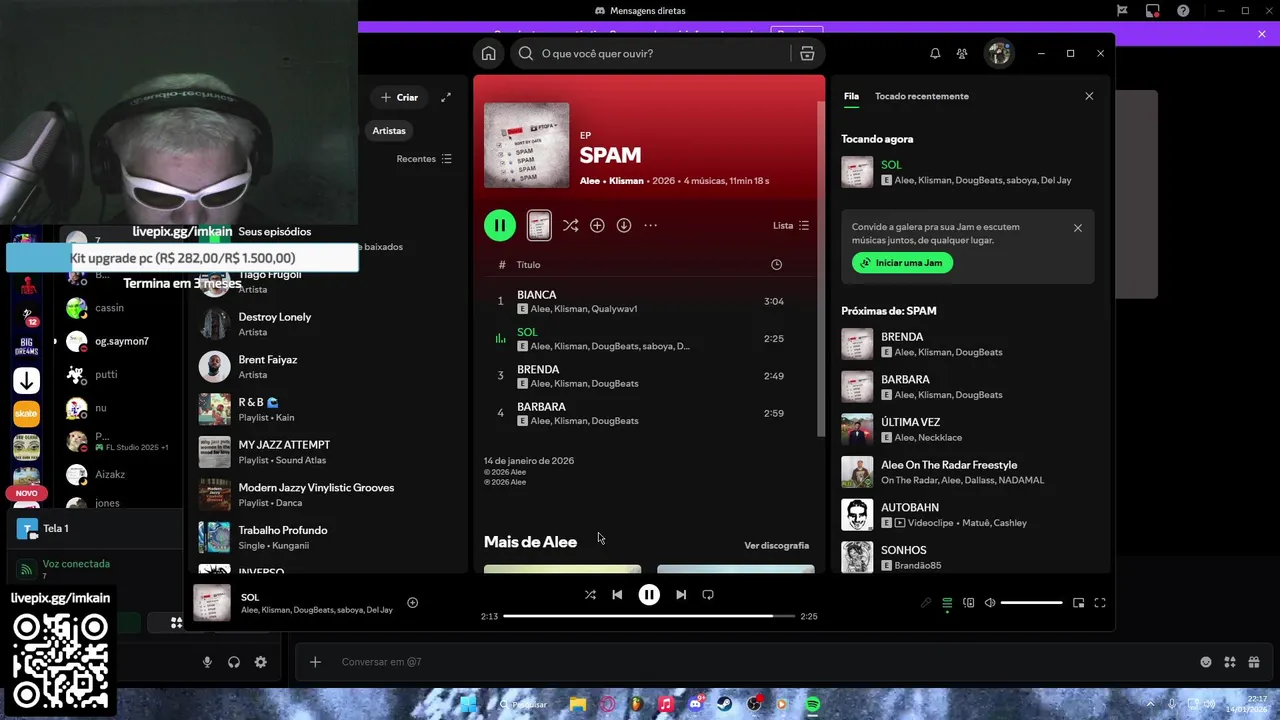Viewport: 1280px width, 720px height.
Task: Mute Spotify volume speaker icon
Action: click(x=990, y=603)
